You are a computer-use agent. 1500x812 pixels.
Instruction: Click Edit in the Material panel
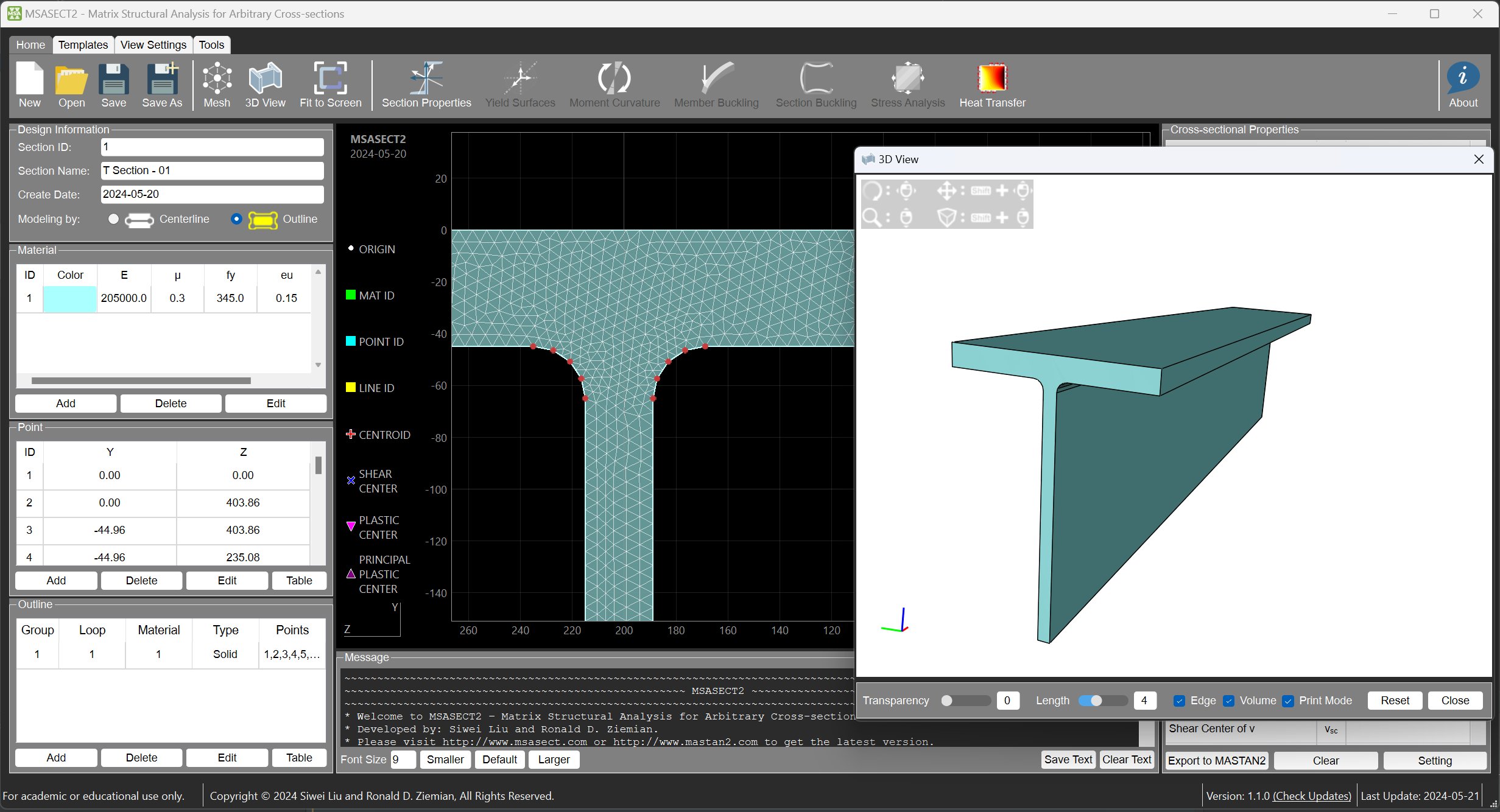click(x=276, y=404)
